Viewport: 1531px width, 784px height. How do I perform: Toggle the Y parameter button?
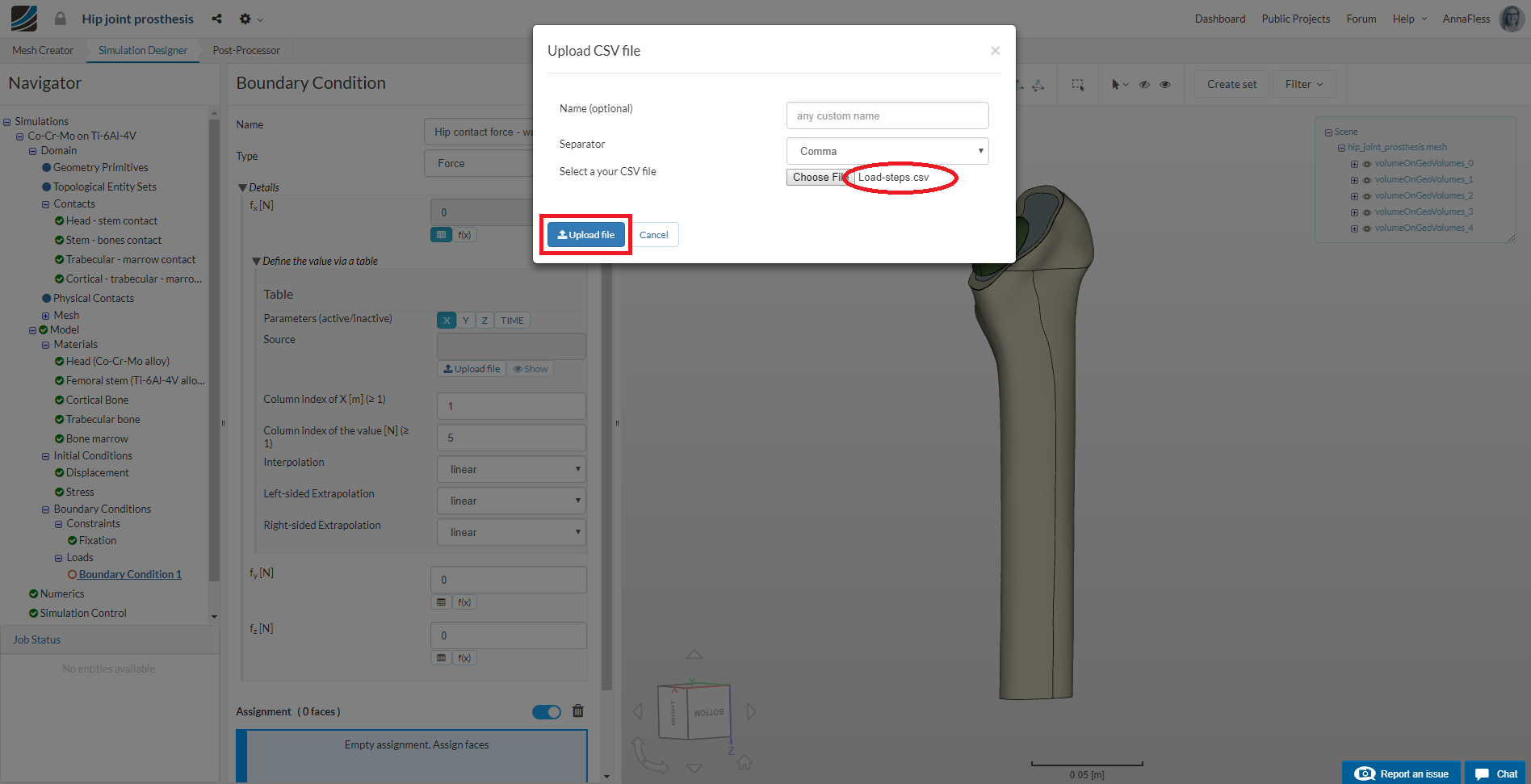pos(466,321)
